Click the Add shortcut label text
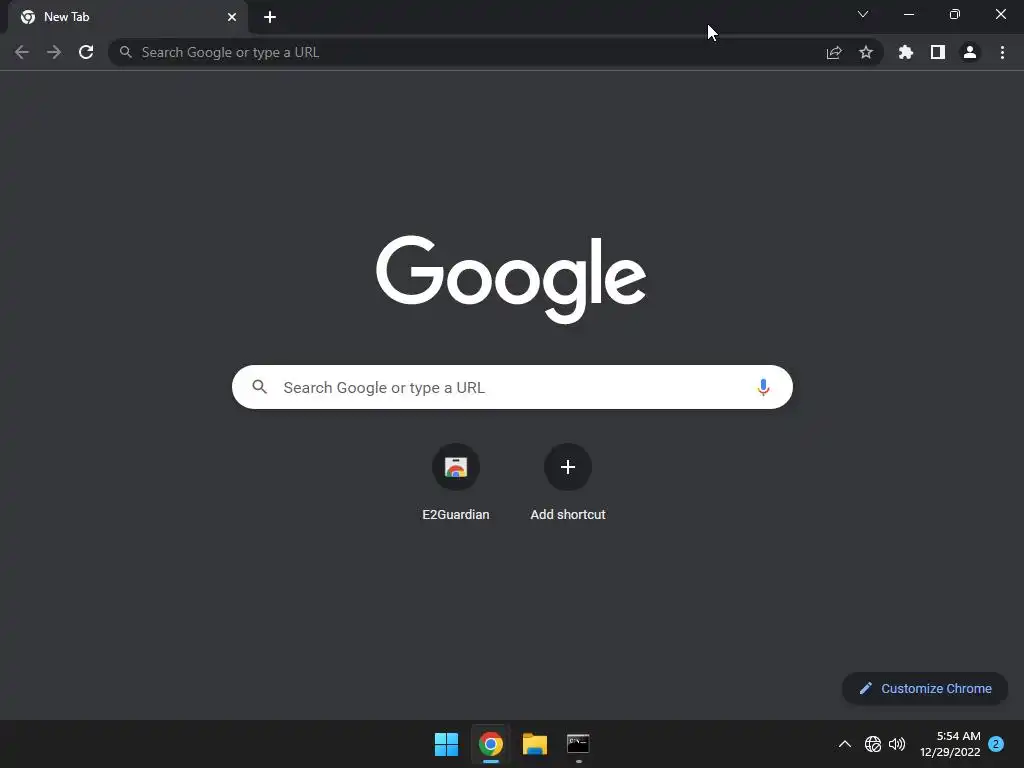 click(568, 515)
